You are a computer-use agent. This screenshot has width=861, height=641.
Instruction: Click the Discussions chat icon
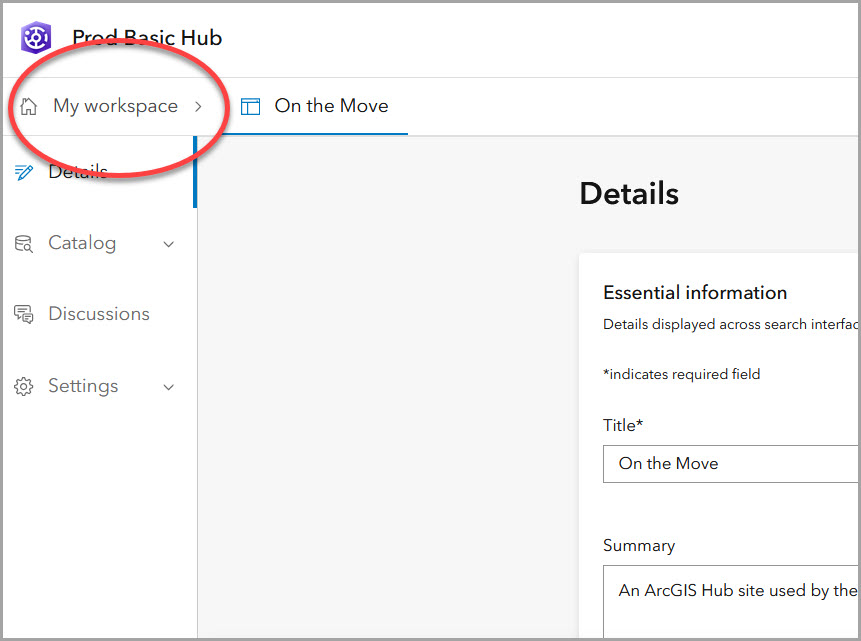point(24,314)
